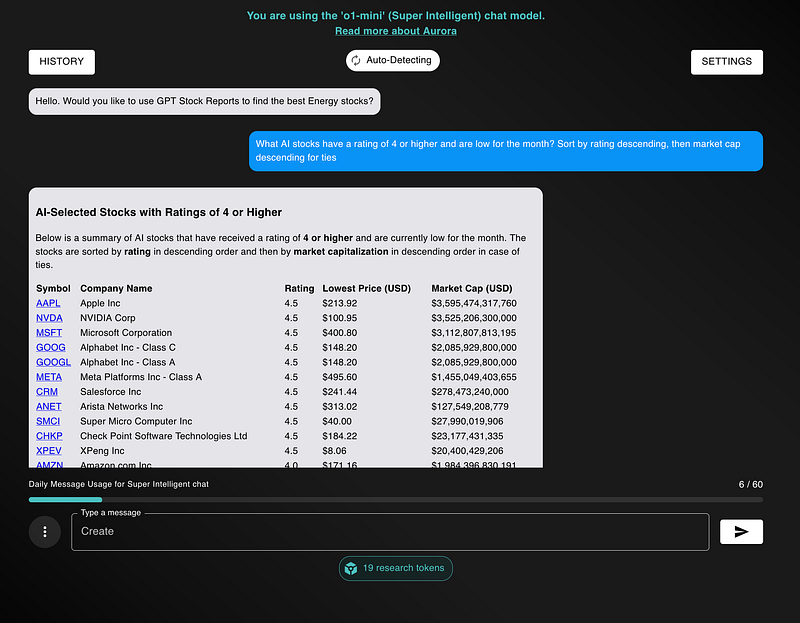
Task: Open the GOOGL stock link
Action: click(53, 362)
